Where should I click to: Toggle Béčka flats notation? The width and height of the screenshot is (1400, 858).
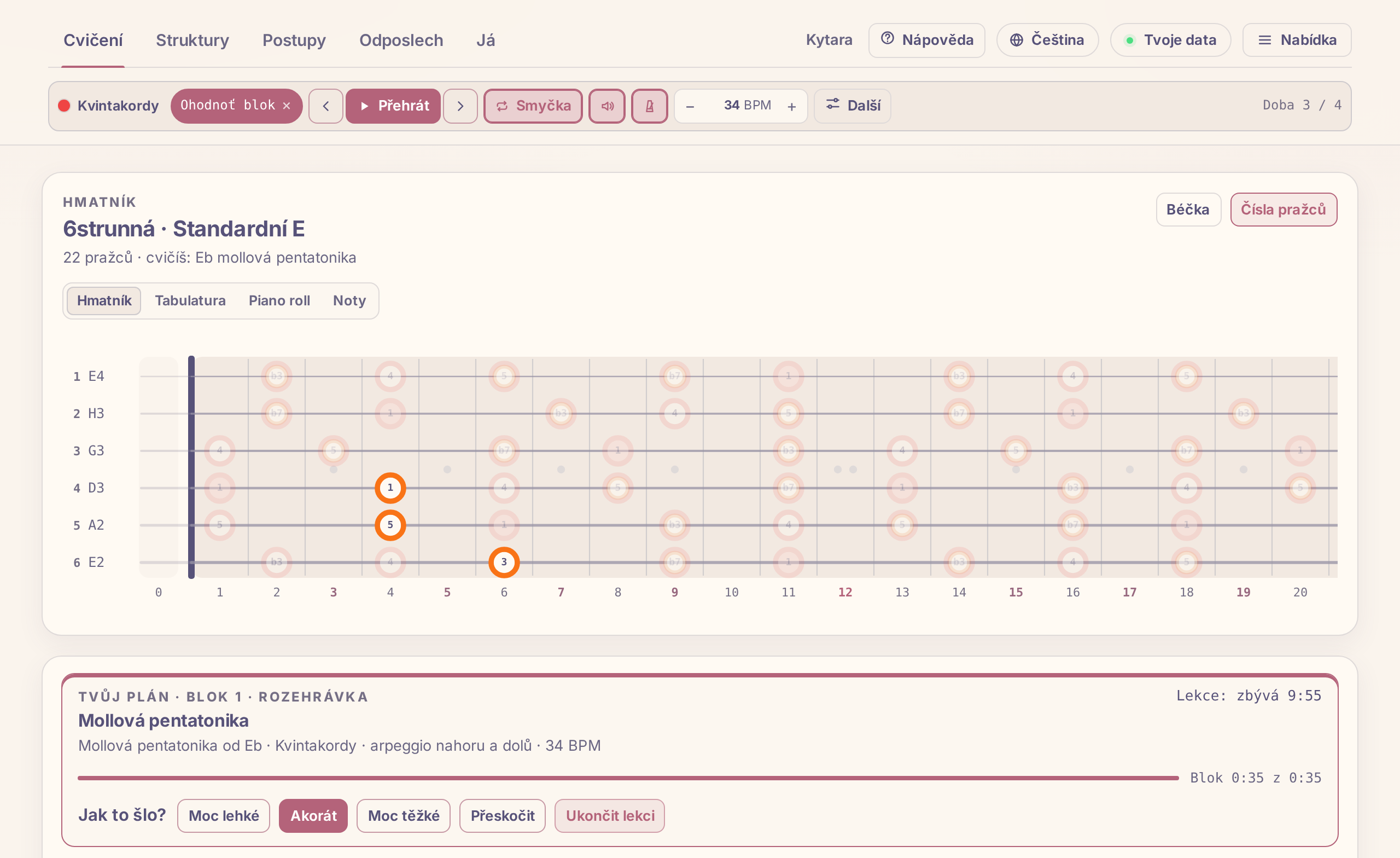(1188, 210)
